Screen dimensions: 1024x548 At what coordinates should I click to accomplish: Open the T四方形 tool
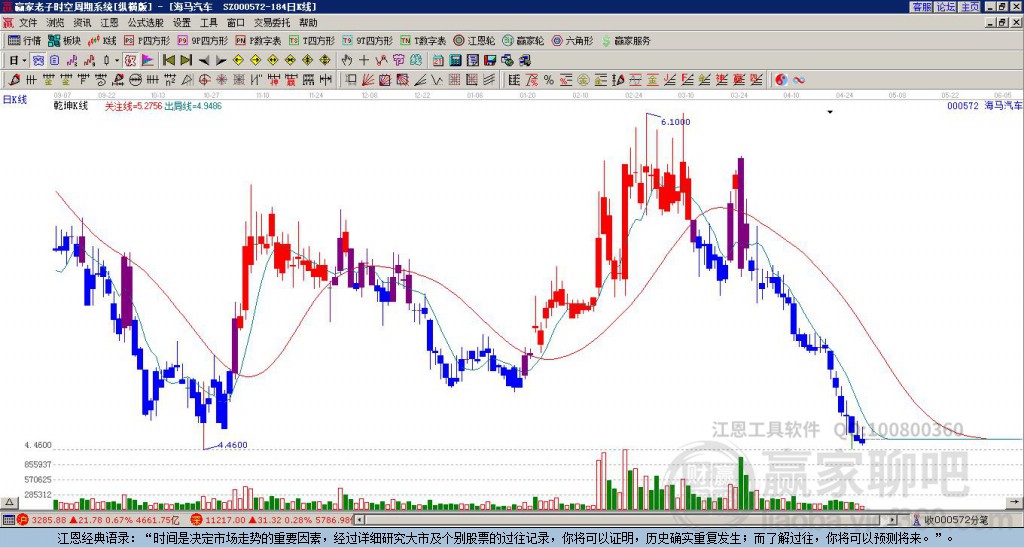point(312,40)
